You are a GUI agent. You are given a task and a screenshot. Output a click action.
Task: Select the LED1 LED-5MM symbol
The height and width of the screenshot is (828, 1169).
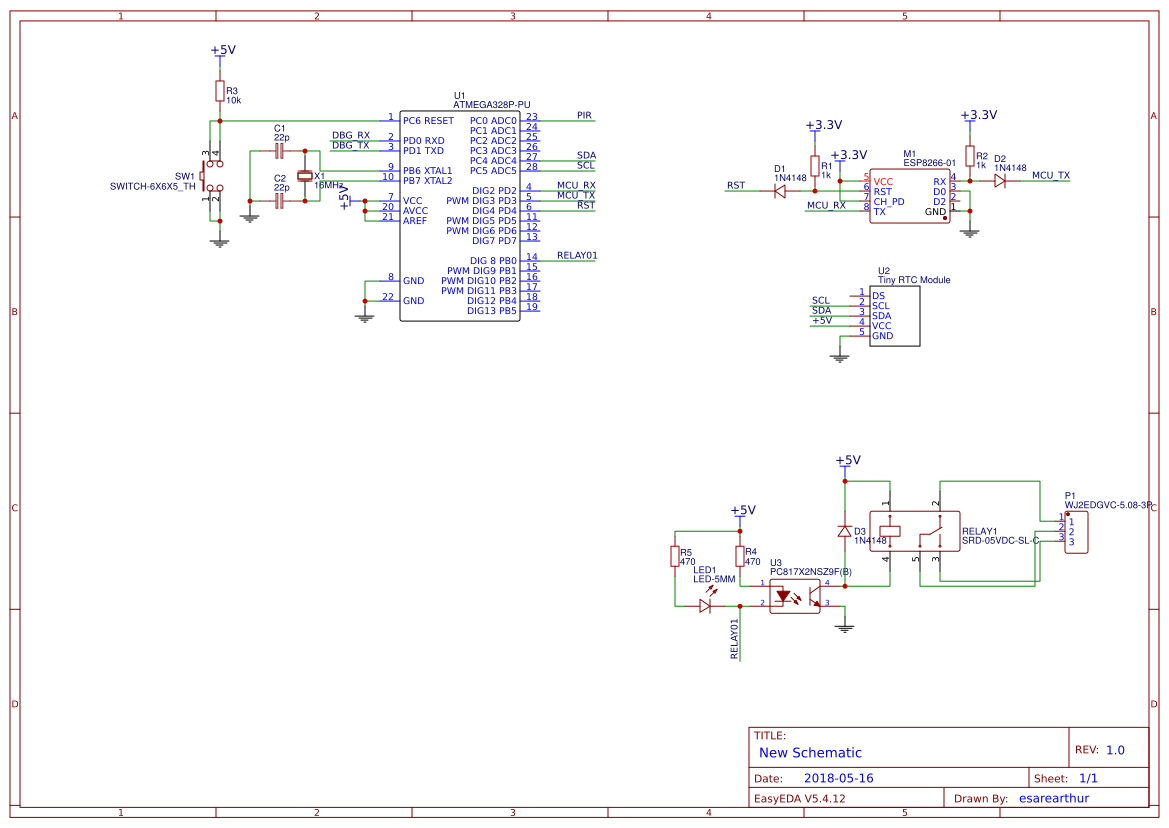[x=706, y=605]
